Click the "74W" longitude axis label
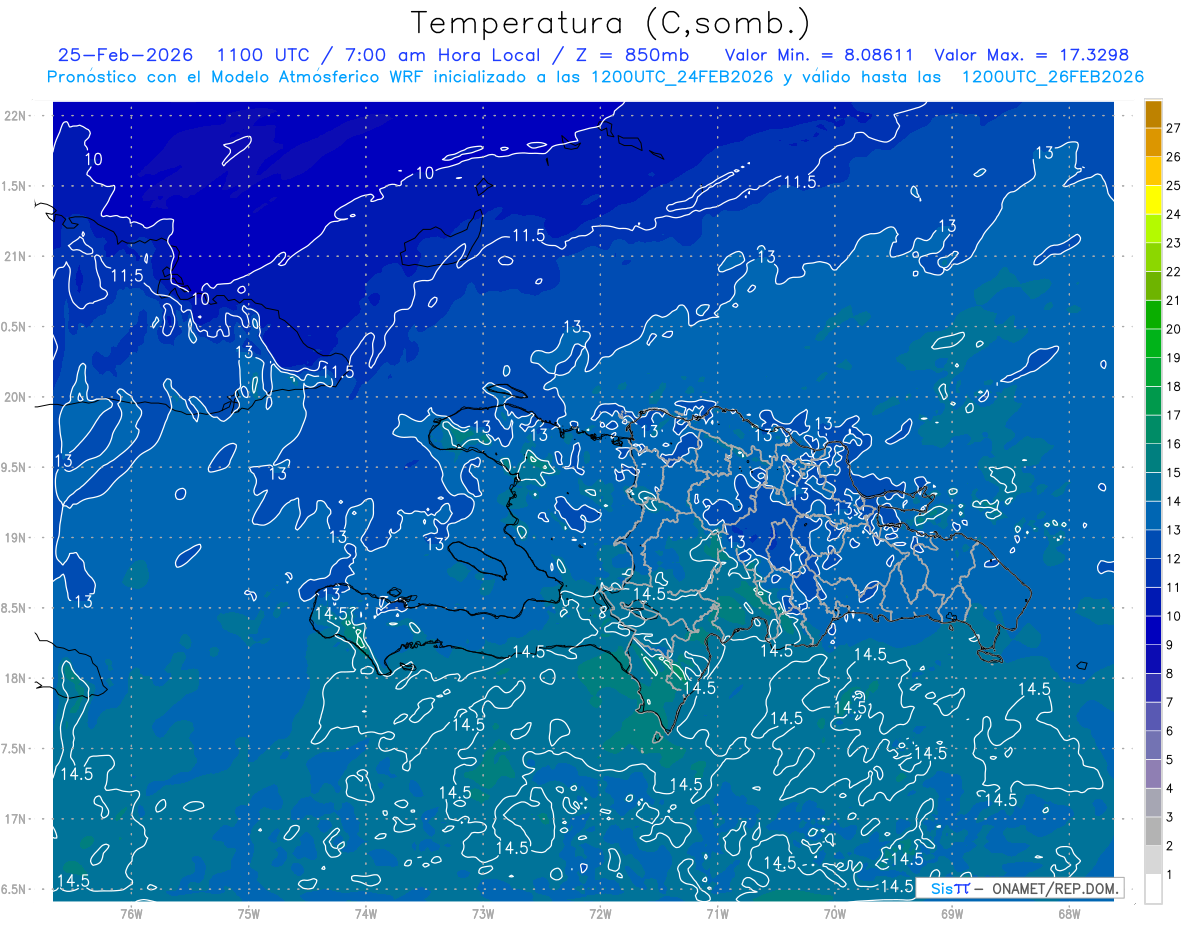The height and width of the screenshot is (927, 1200). click(366, 913)
